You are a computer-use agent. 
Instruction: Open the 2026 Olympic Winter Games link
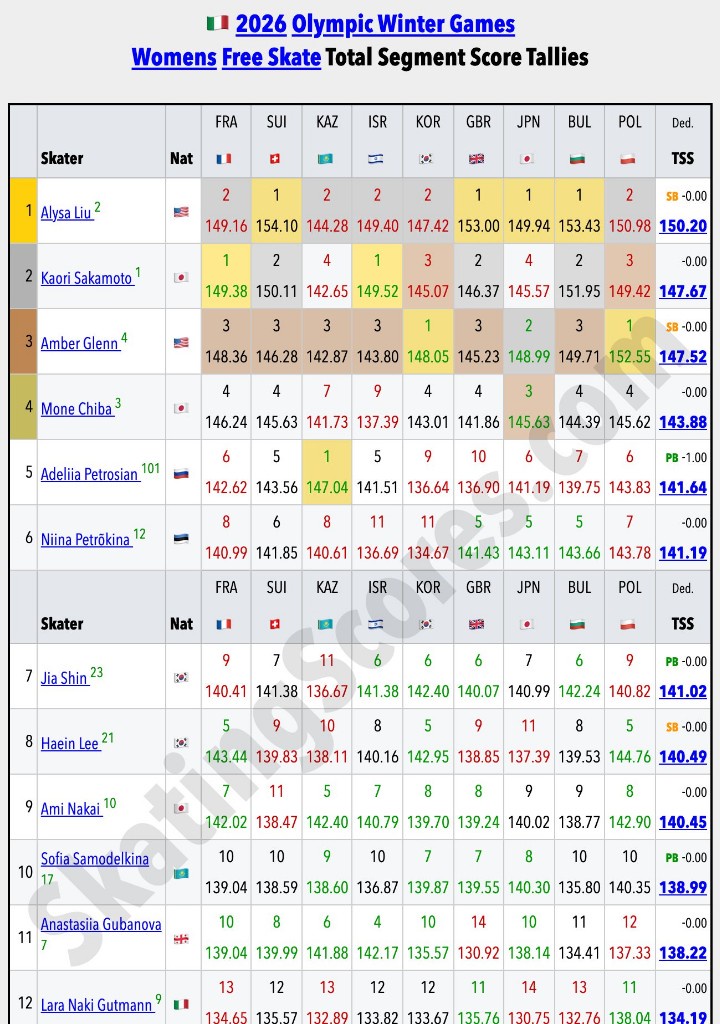pyautogui.click(x=375, y=24)
